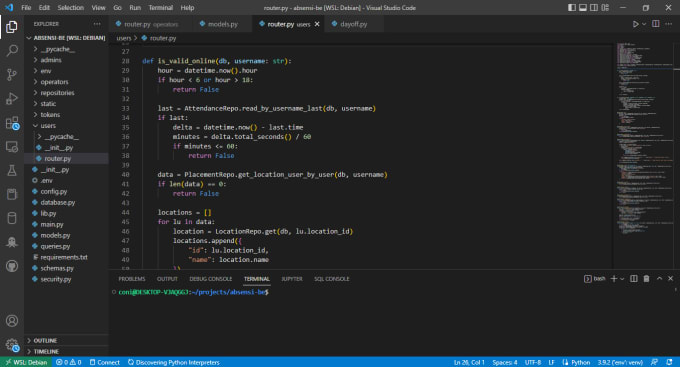Viewport: 680px width, 367px height.
Task: Change encoding via UTF-8
Action: point(533,362)
